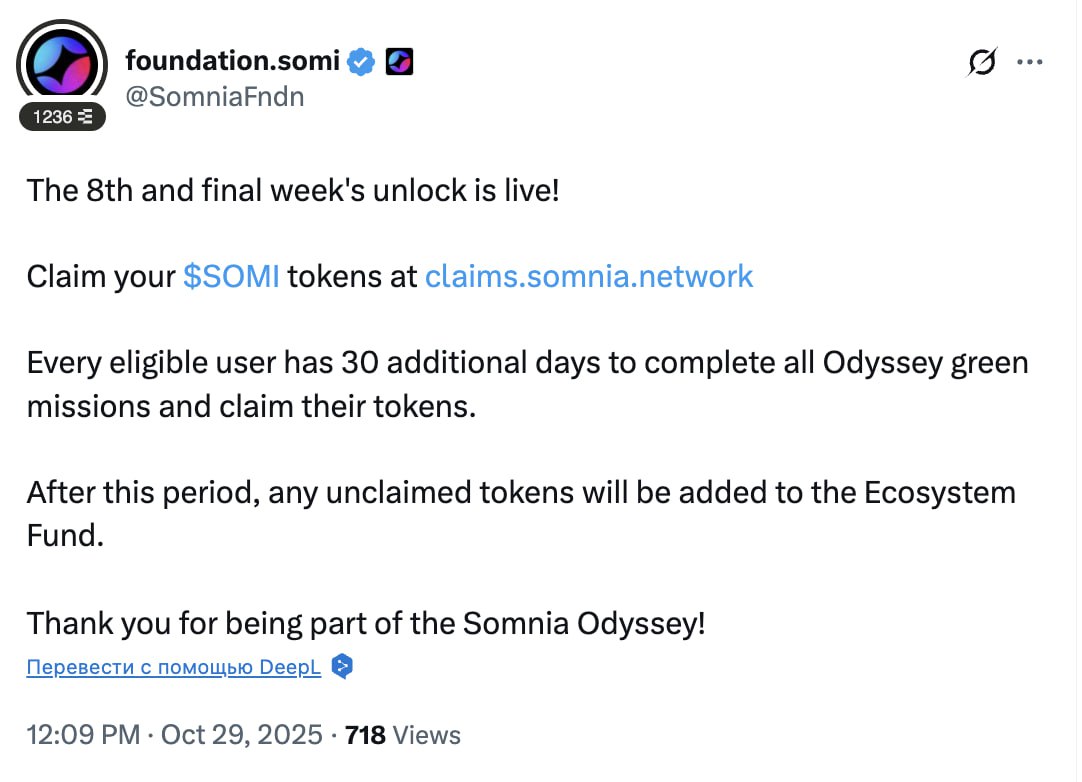Click the DeepL hexagon logo icon
Screen dimensions: 1082x782
(x=342, y=667)
